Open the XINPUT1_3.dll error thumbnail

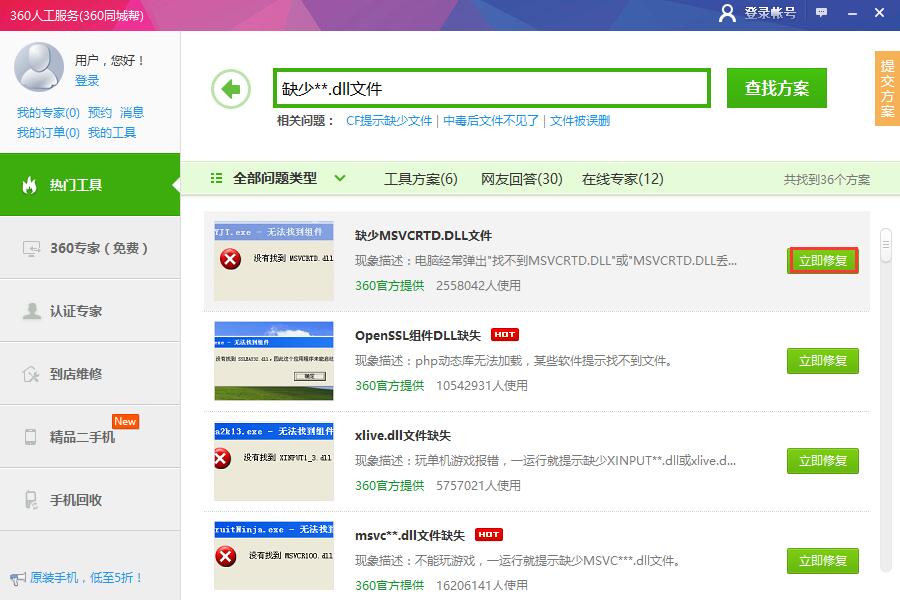pyautogui.click(x=274, y=461)
